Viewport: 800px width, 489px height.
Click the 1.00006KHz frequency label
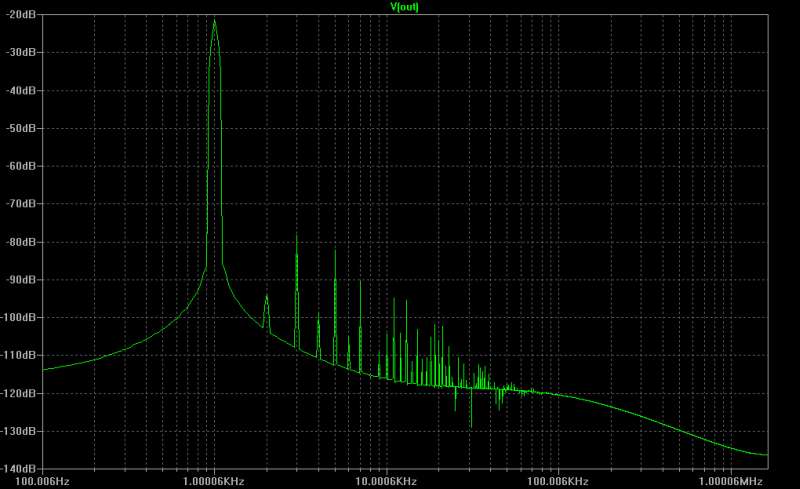[214, 481]
